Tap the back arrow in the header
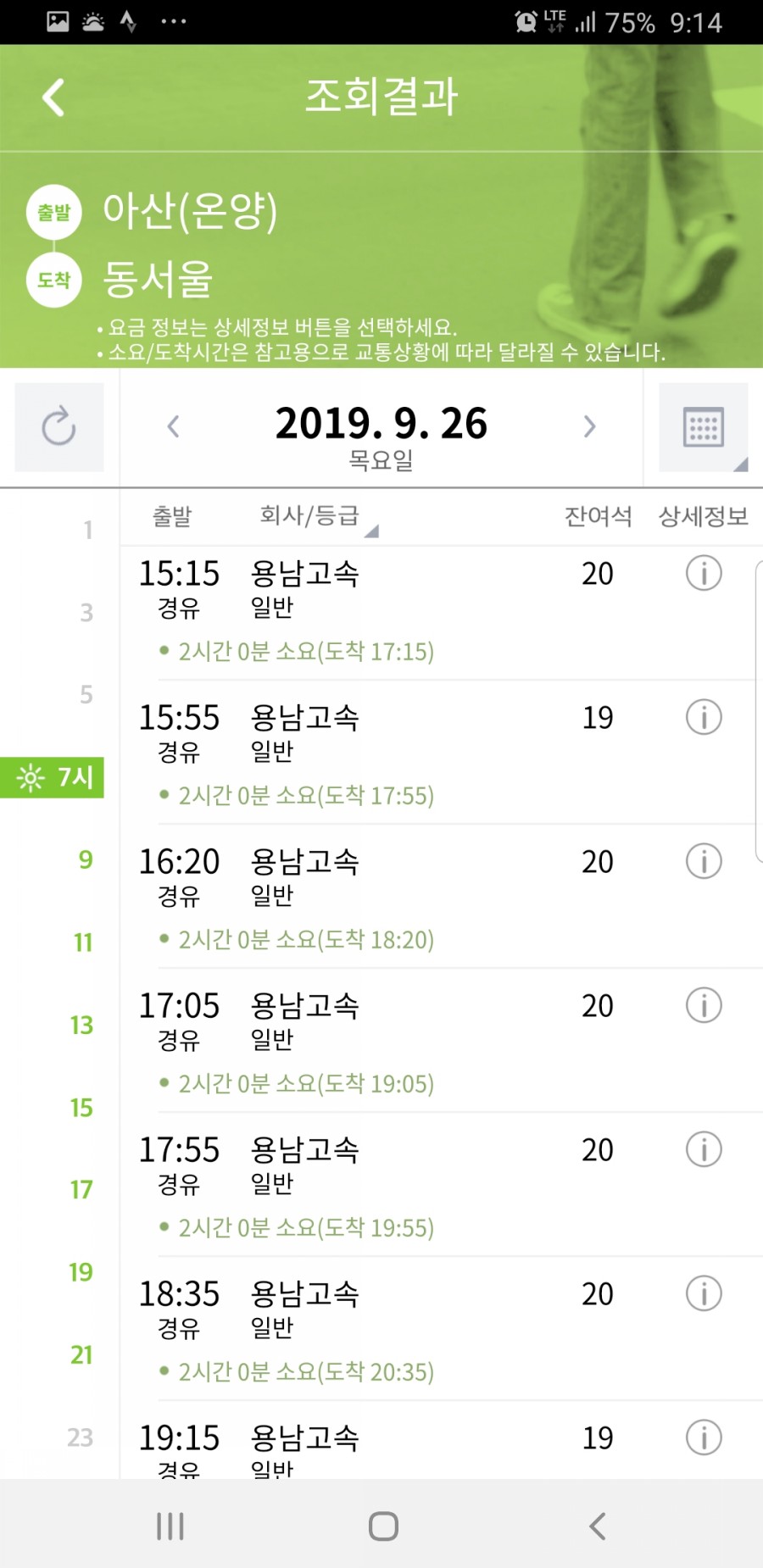 coord(53,97)
